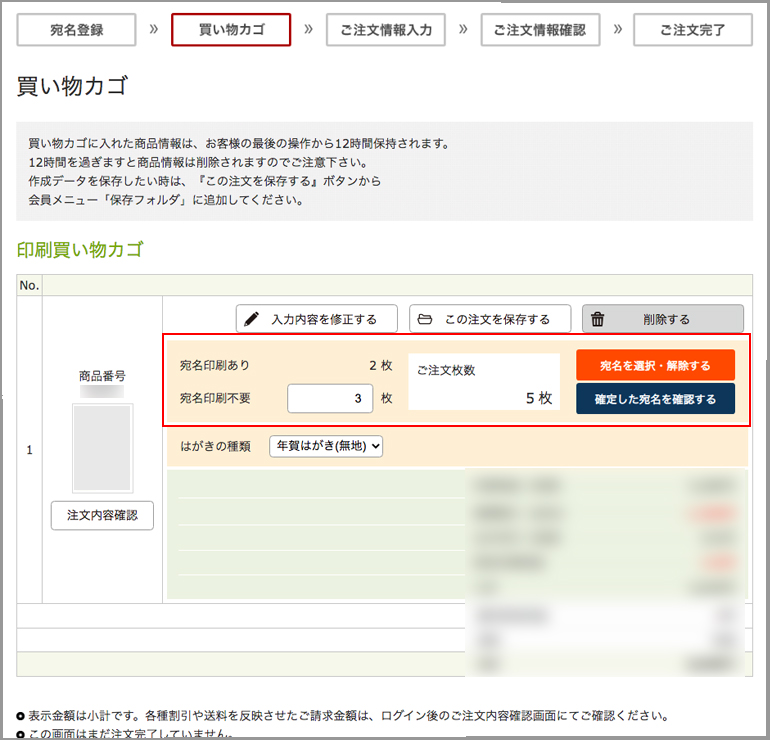Click the arrow between 宛名登録 and 買い物カゴ
The image size is (770, 740).
[153, 29]
